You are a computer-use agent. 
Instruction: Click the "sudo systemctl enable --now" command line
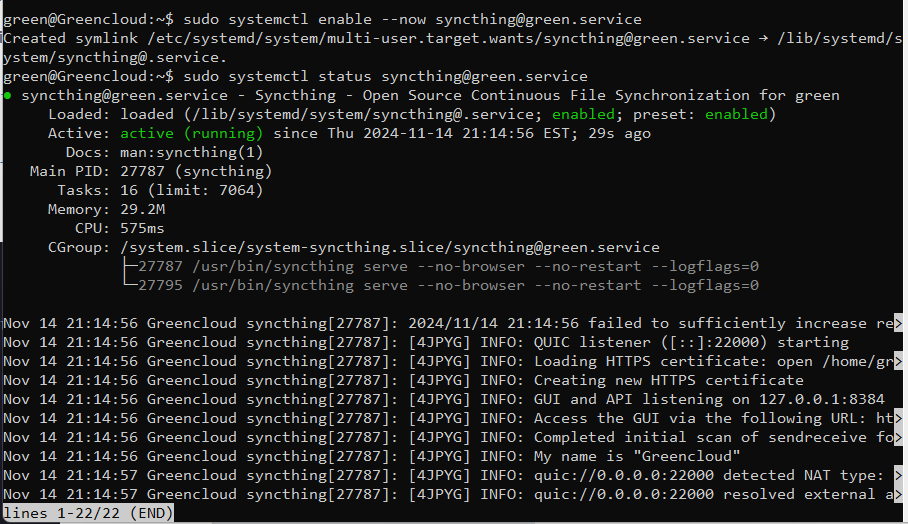coord(412,19)
